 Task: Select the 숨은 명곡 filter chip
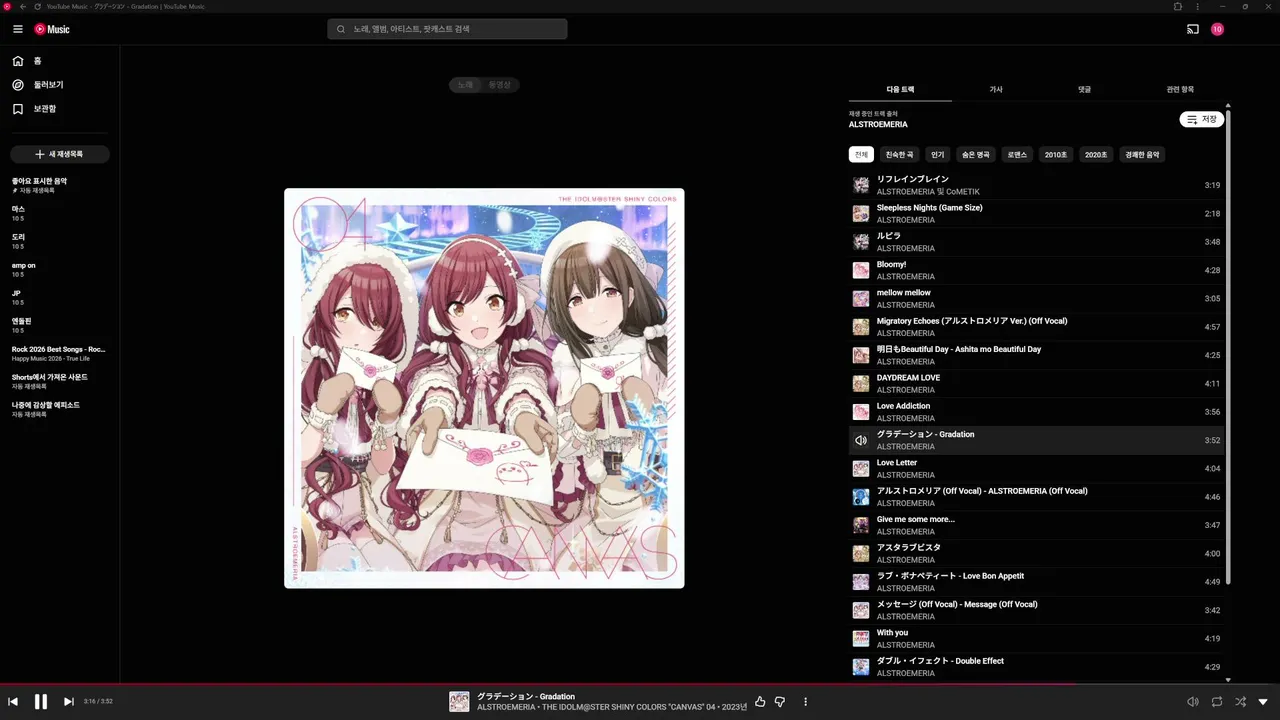(975, 154)
